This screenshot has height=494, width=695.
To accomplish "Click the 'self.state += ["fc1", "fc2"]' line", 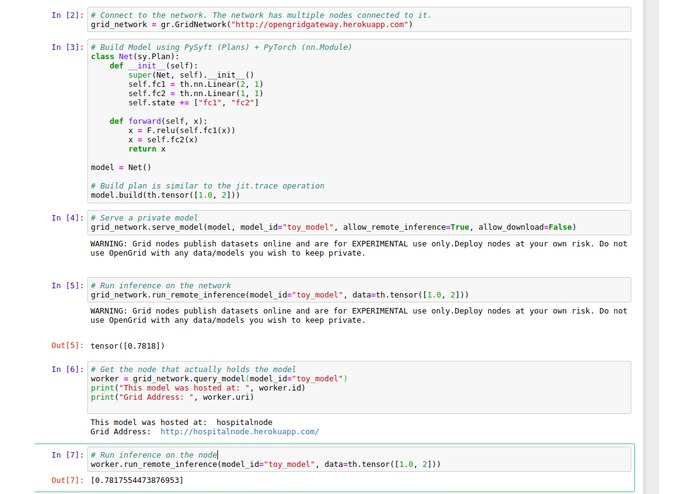I will [x=193, y=102].
